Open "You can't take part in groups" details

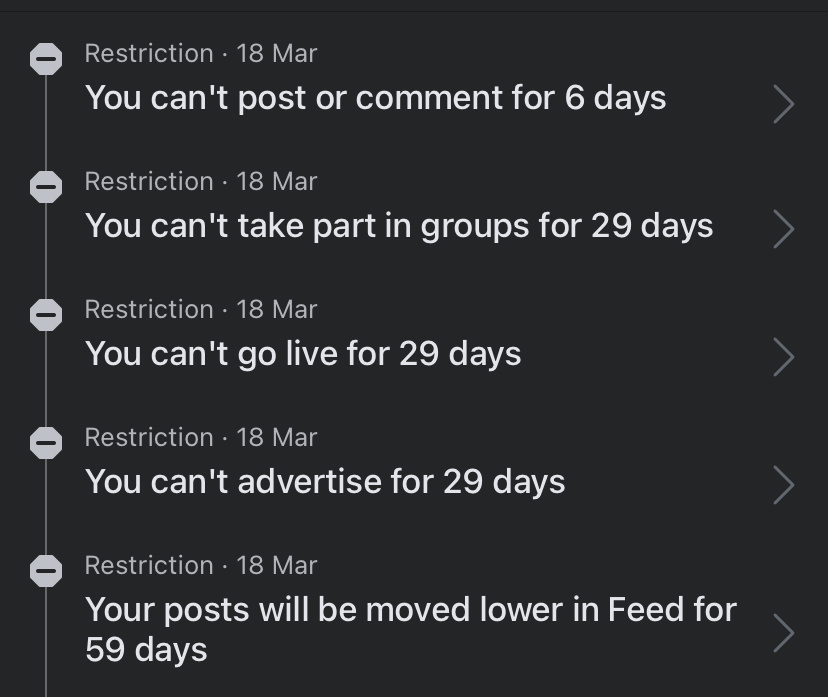399,227
